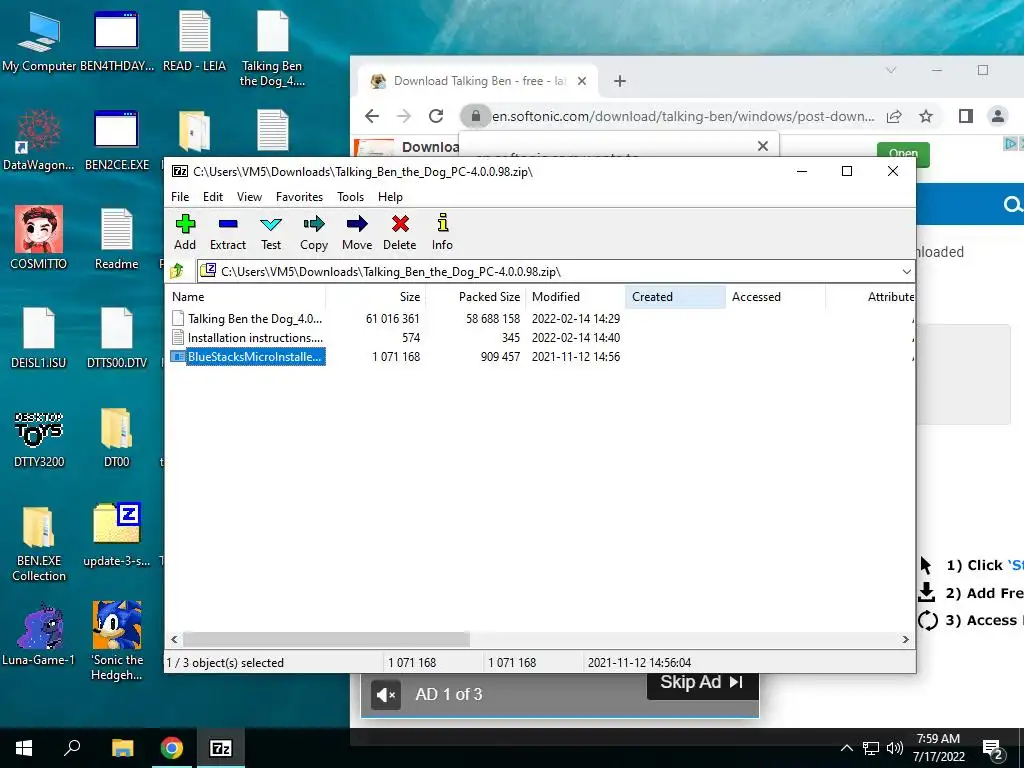Screen dimensions: 1024x768
Task: Close the Download Talking Ben tab
Action: (x=582, y=81)
